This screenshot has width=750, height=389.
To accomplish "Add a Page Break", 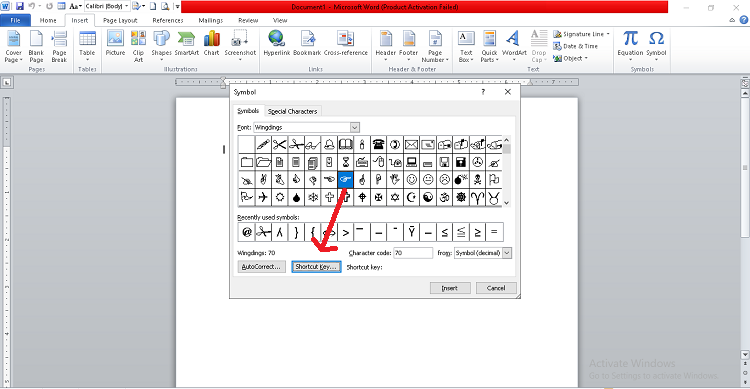I will [59, 46].
